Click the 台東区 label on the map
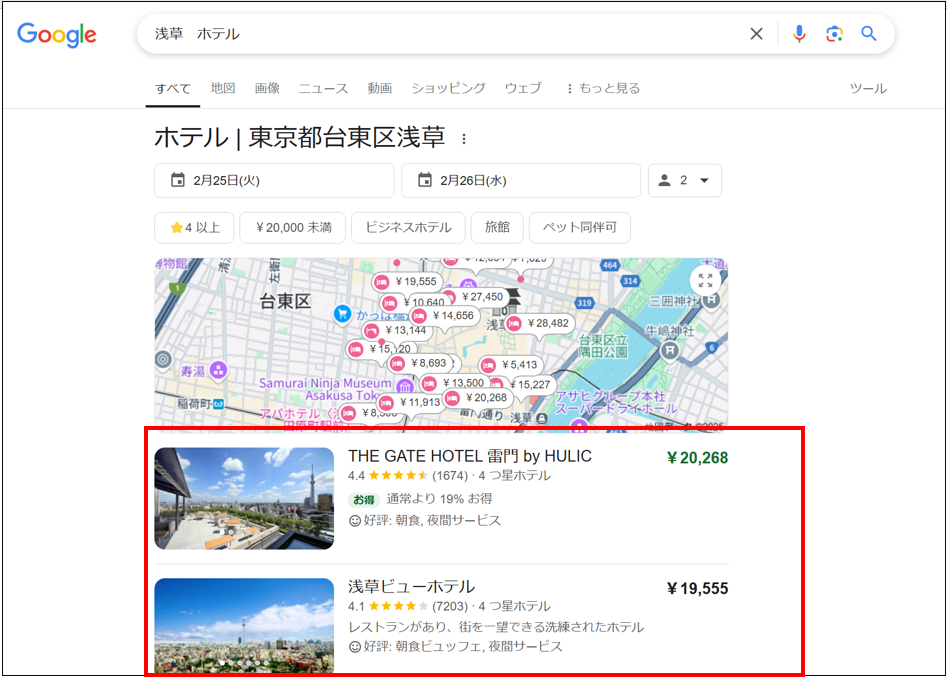The height and width of the screenshot is (683, 947). 285,301
